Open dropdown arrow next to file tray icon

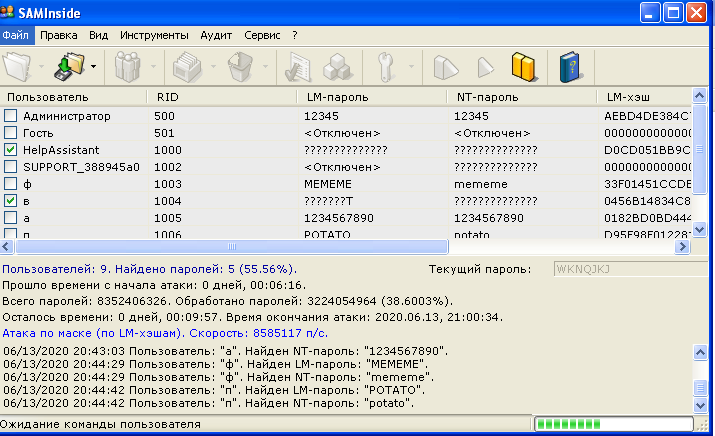tap(213, 67)
